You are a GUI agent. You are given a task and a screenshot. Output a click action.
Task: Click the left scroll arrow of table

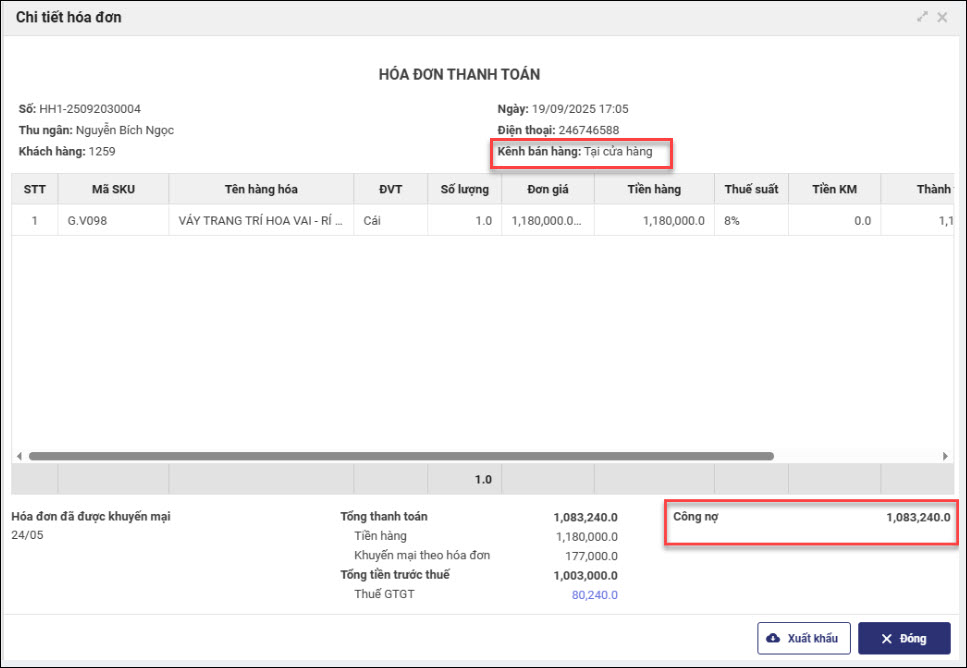[x=19, y=456]
